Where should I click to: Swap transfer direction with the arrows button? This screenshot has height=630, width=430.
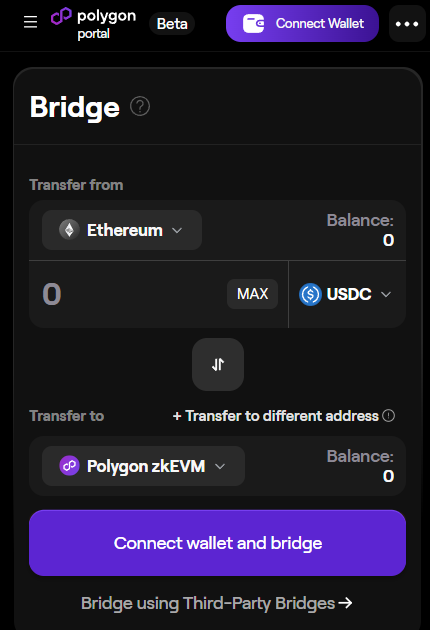coord(218,364)
